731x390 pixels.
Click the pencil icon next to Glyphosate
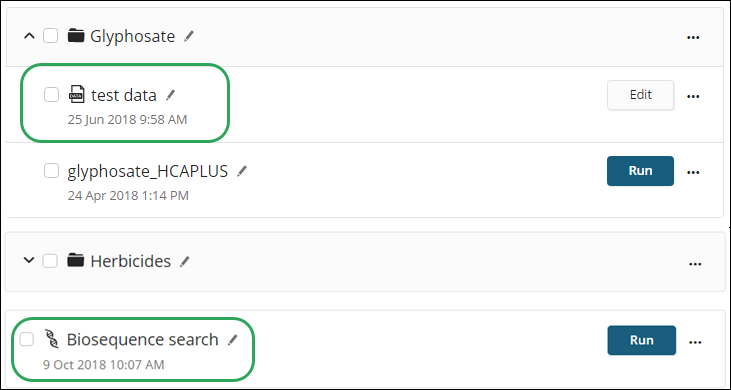pyautogui.click(x=189, y=36)
